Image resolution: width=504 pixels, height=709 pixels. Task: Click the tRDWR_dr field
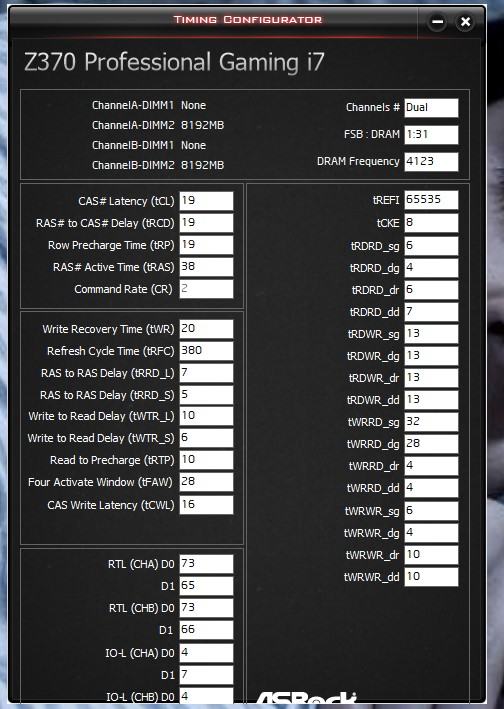click(431, 378)
